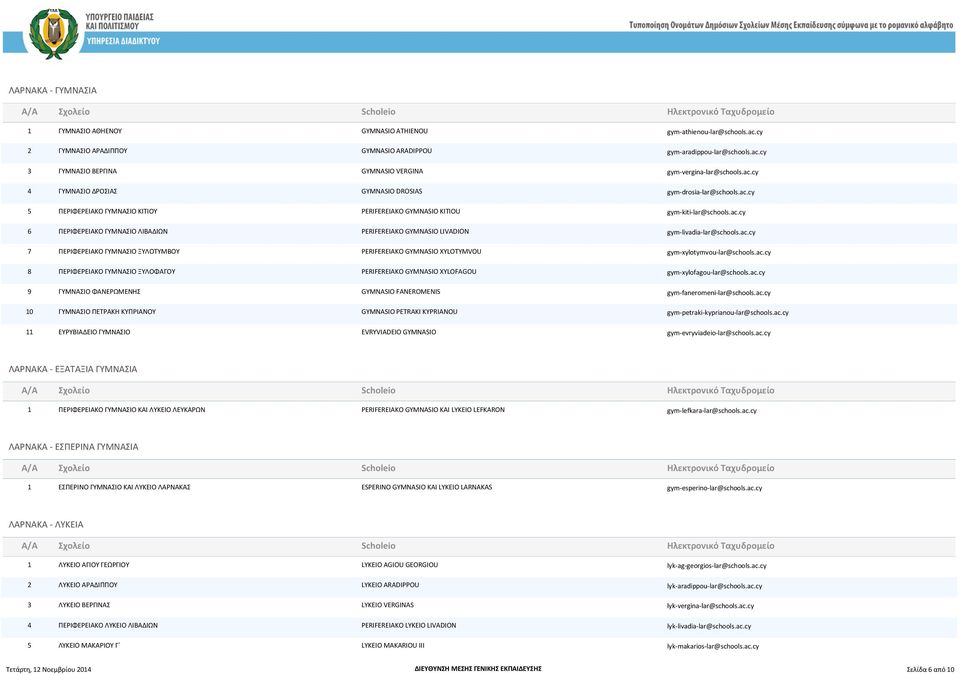Open email gym-athienou-lar@schools.ac.cy
This screenshot has width=960, height=675.
pyautogui.click(x=714, y=132)
